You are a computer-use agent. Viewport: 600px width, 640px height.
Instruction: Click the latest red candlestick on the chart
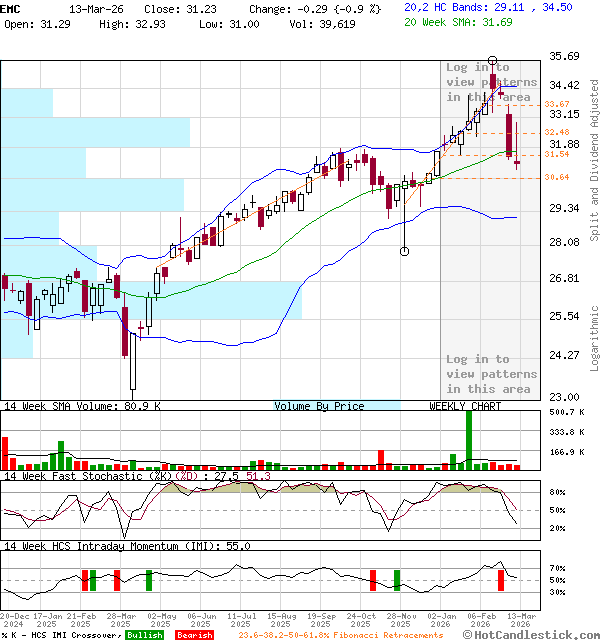(x=517, y=164)
